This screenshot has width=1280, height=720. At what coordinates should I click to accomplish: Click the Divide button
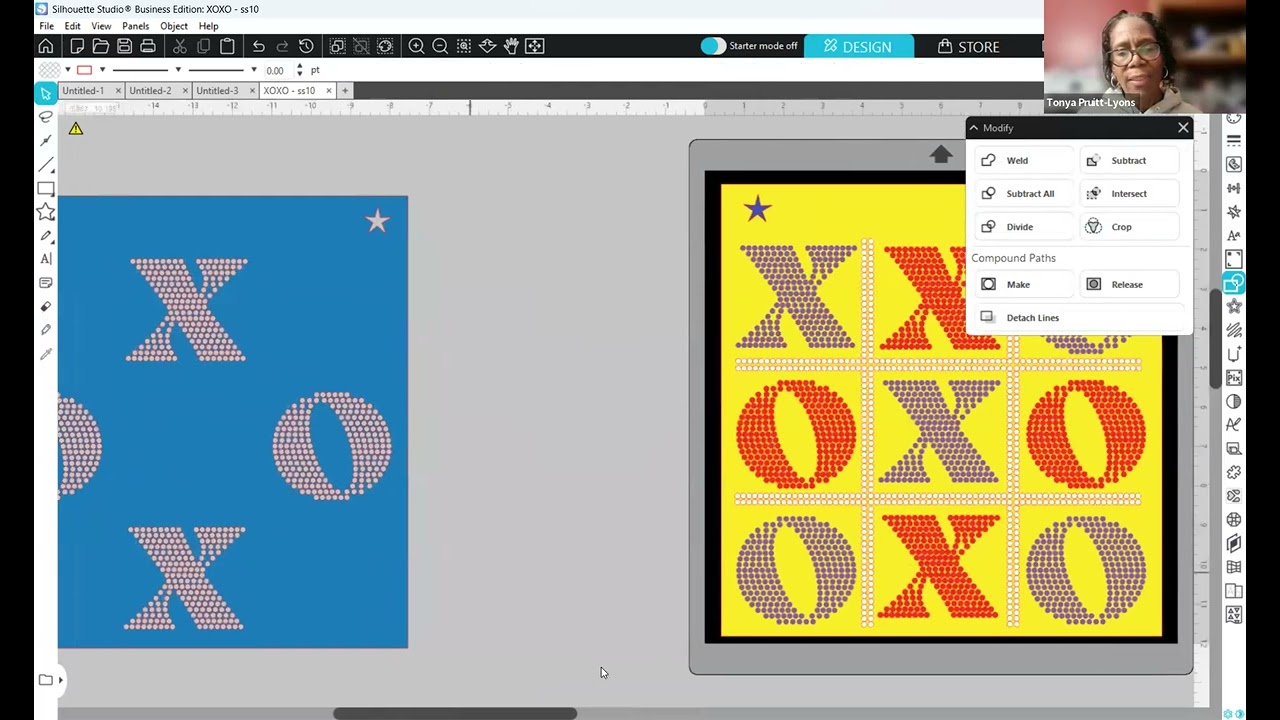1023,227
